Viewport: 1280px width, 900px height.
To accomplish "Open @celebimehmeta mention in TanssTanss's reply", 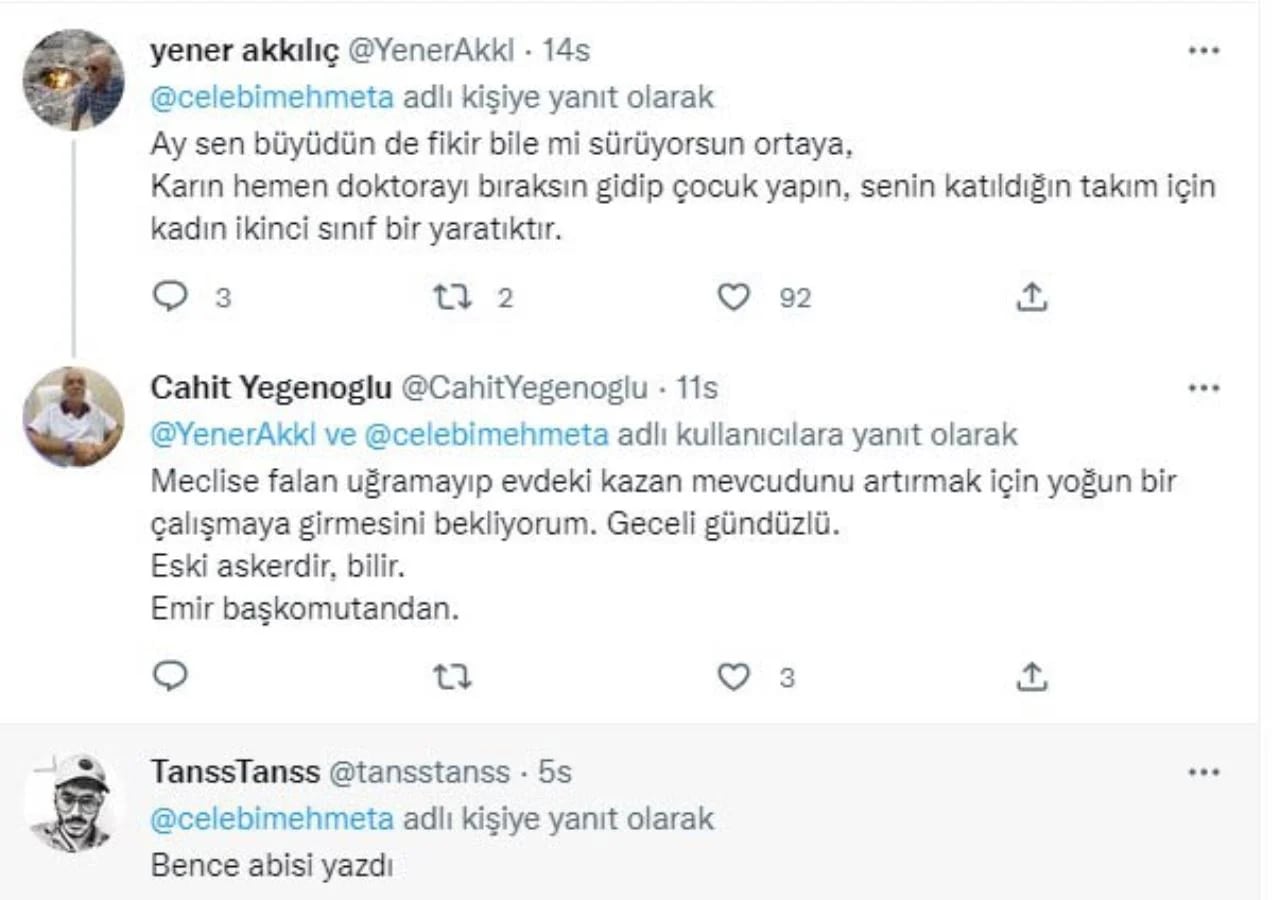I will [x=272, y=819].
